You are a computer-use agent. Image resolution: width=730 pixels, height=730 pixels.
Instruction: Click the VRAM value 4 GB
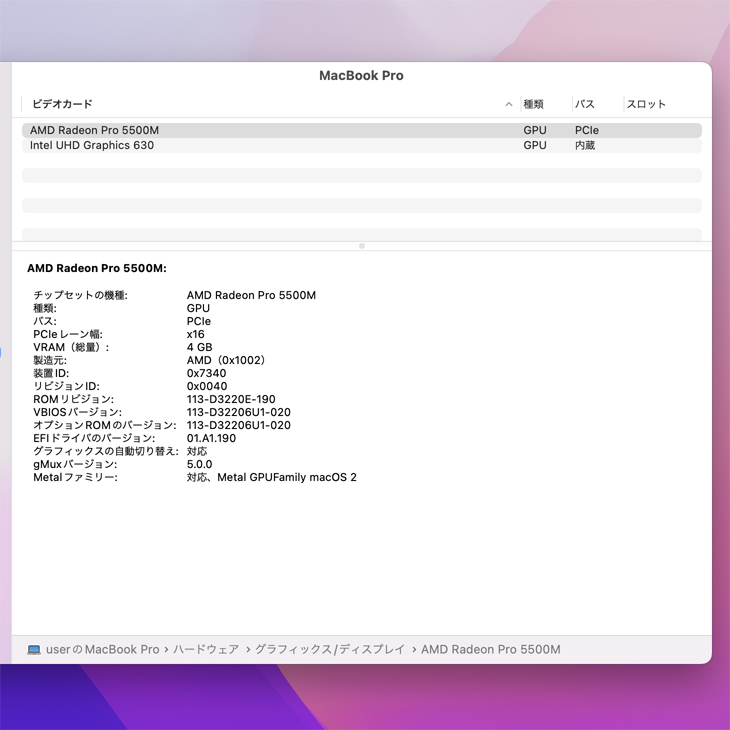(199, 347)
